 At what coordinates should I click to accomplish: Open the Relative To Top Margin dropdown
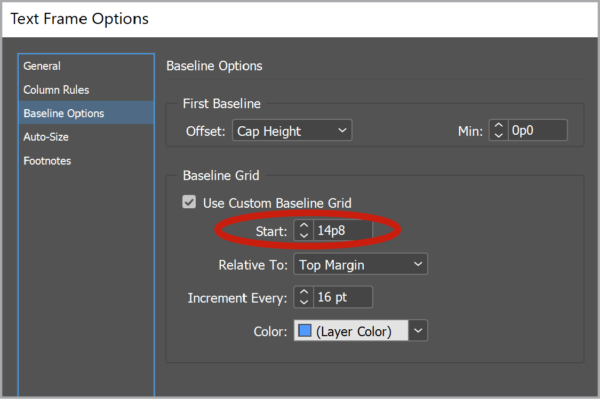click(360, 264)
